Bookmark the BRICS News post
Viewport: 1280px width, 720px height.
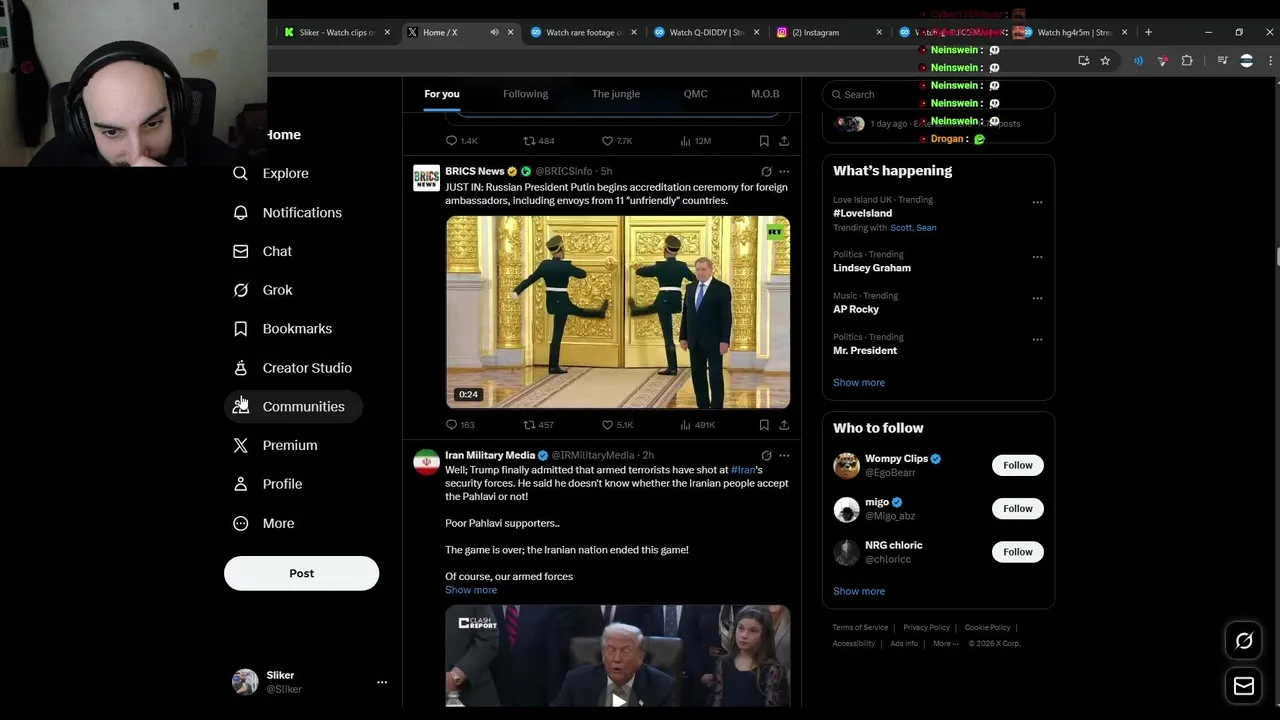(764, 425)
